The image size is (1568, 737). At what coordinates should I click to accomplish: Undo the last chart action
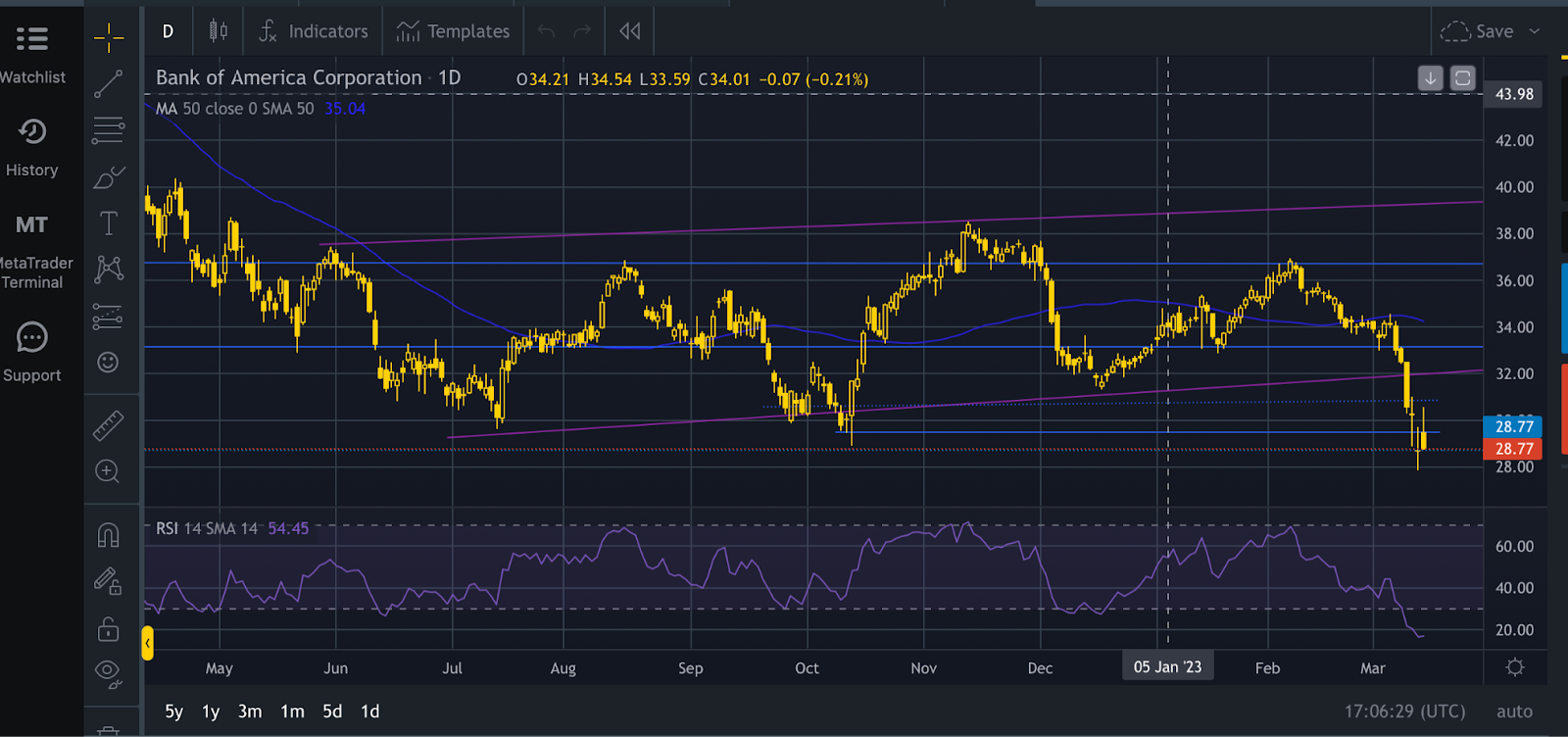tap(546, 31)
